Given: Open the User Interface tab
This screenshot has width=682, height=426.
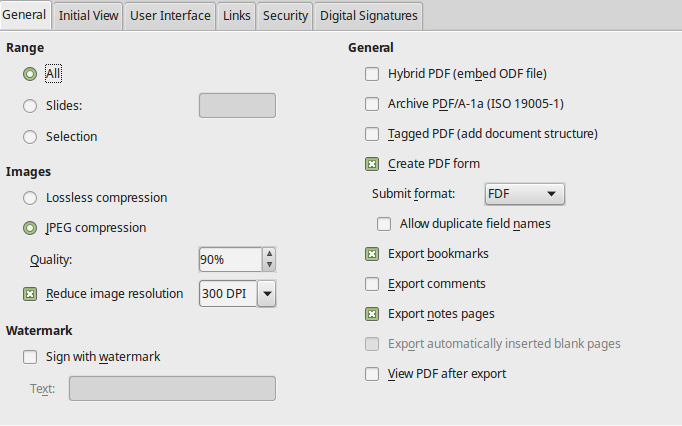Looking at the screenshot, I should (171, 16).
